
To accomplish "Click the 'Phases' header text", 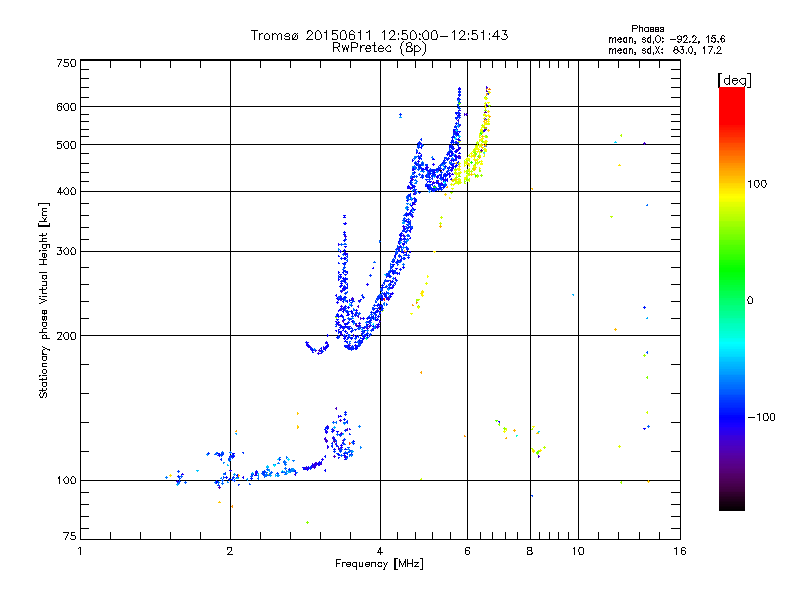I will click(647, 29).
